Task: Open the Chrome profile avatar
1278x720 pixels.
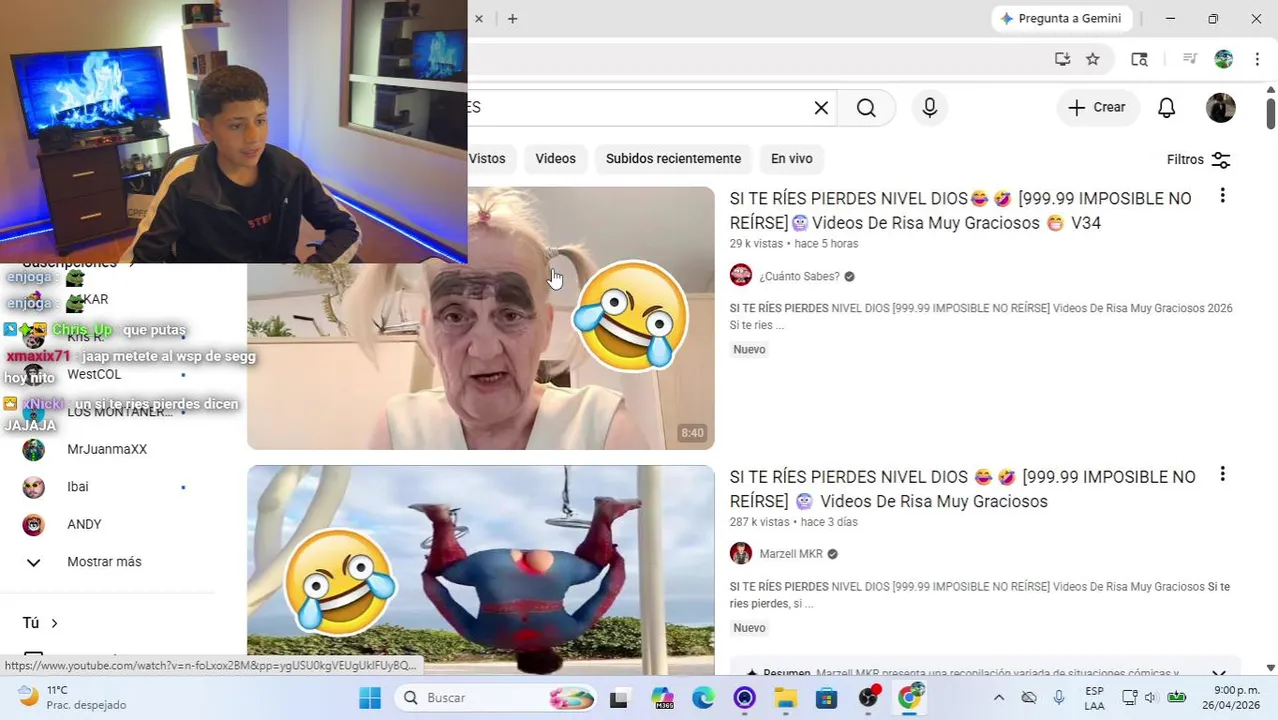Action: point(1224,59)
